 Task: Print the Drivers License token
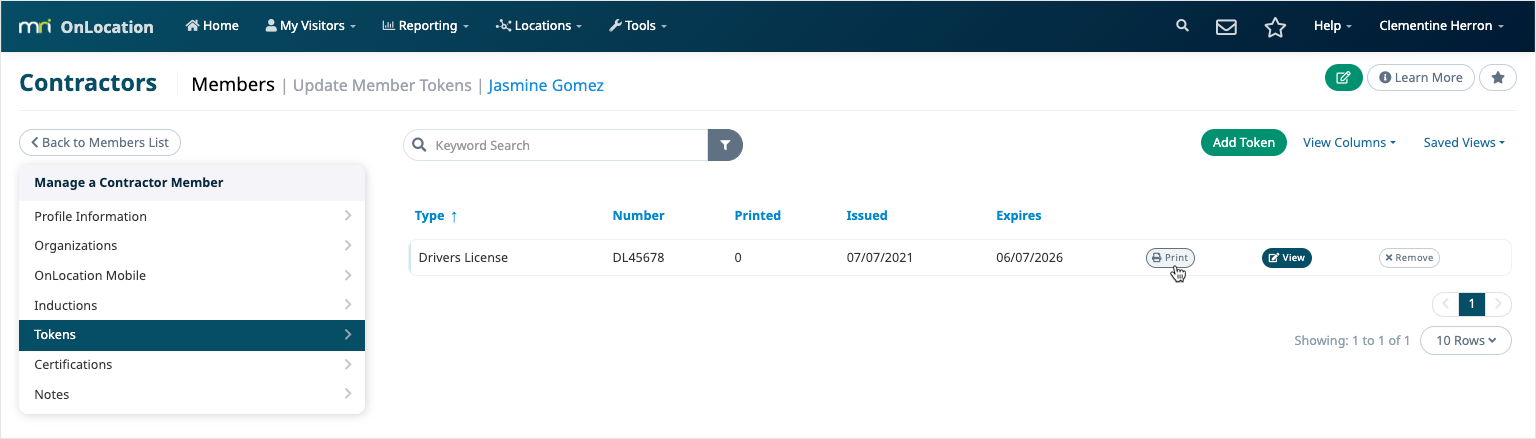pyautogui.click(x=1170, y=257)
